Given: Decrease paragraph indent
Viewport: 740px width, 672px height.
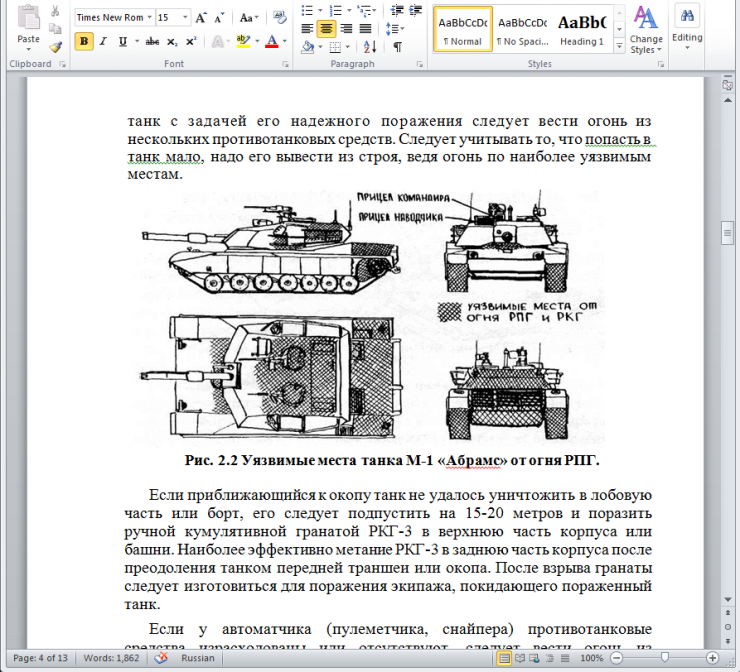Looking at the screenshot, I should pyautogui.click(x=397, y=10).
